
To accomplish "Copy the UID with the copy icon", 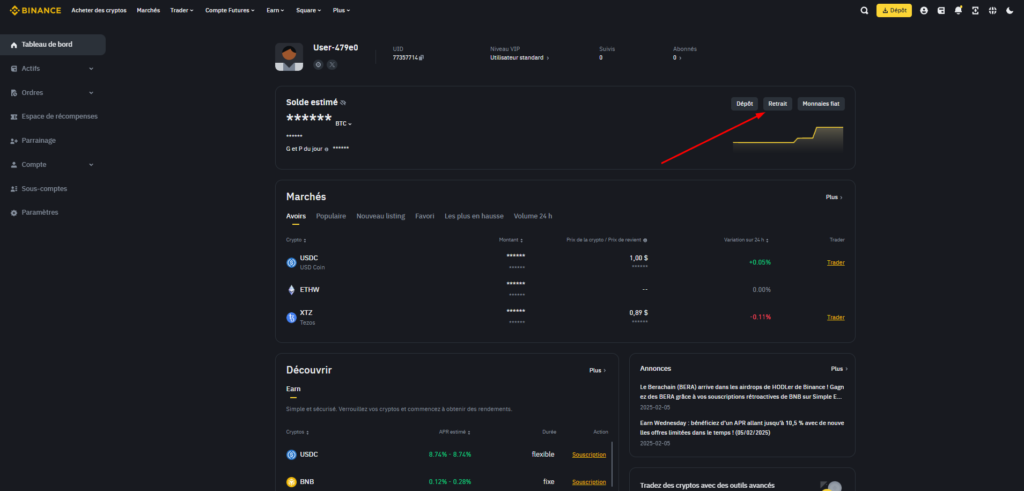I will coord(423,58).
